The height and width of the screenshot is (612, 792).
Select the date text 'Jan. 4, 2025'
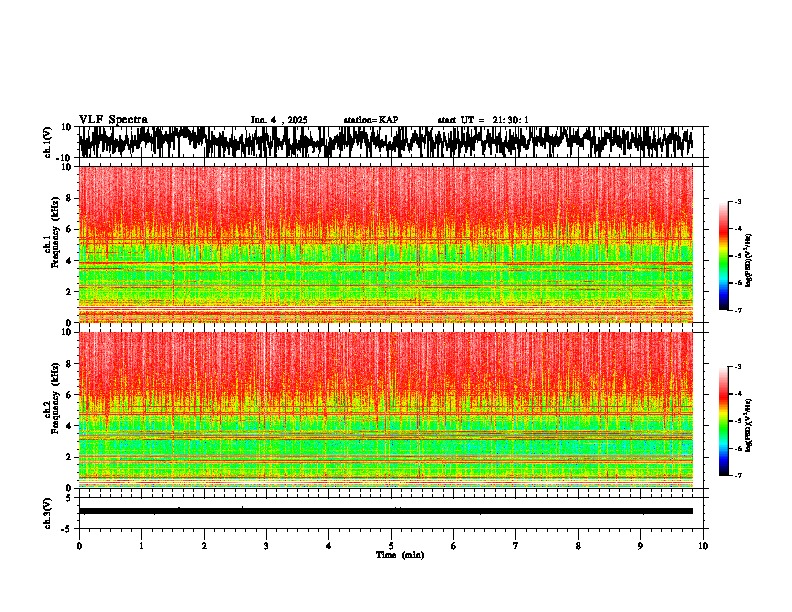279,120
